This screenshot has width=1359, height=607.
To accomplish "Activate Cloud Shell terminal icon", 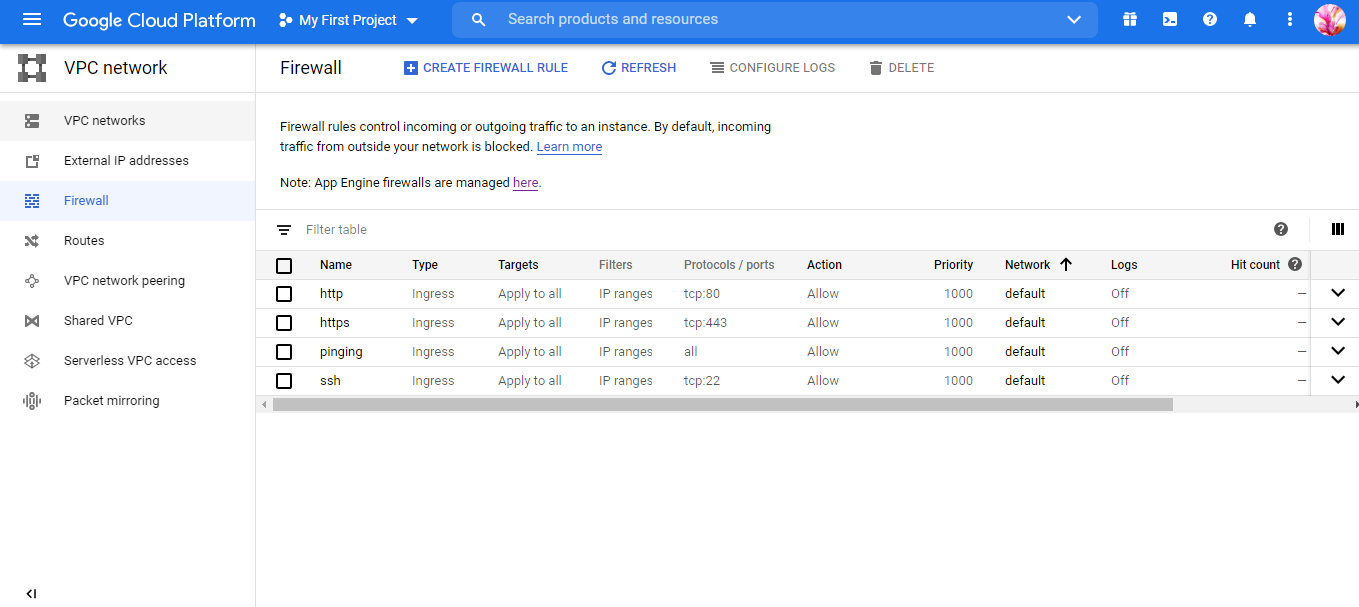I will click(x=1169, y=20).
